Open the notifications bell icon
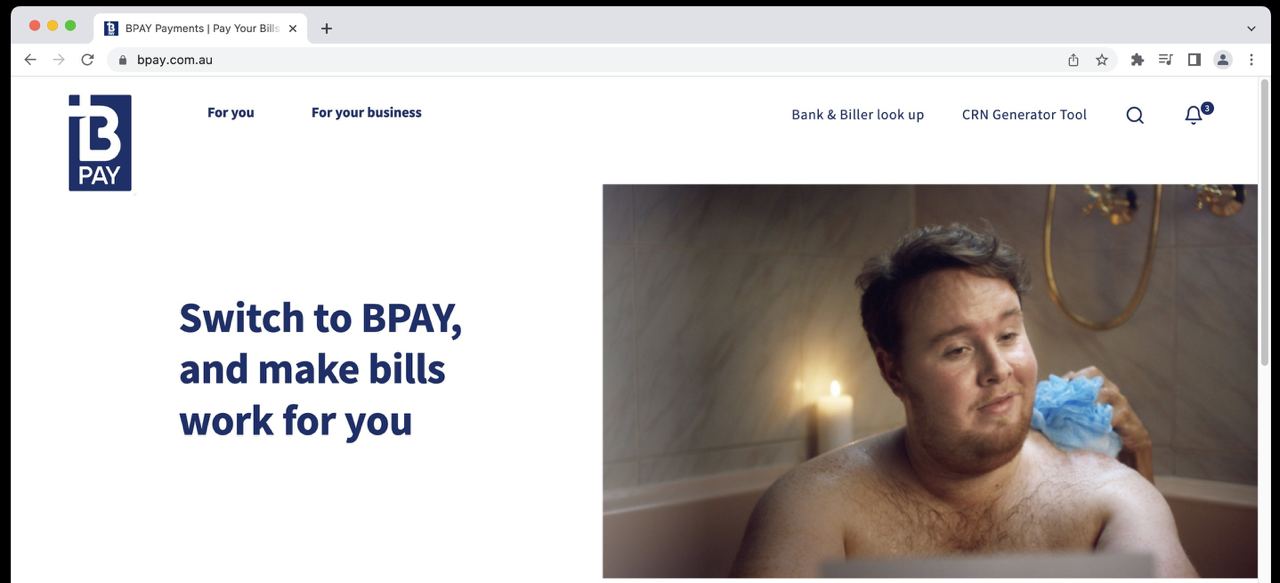This screenshot has height=583, width=1280. [1194, 115]
